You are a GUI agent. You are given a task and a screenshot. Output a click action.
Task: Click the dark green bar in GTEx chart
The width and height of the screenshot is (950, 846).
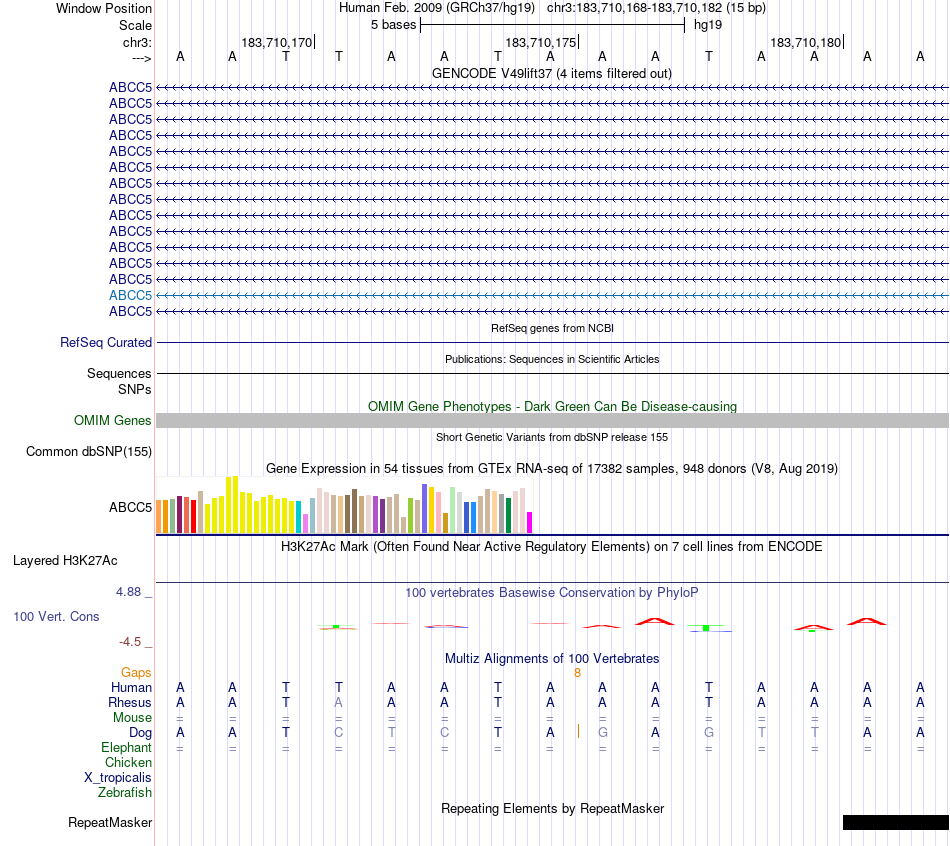[508, 516]
